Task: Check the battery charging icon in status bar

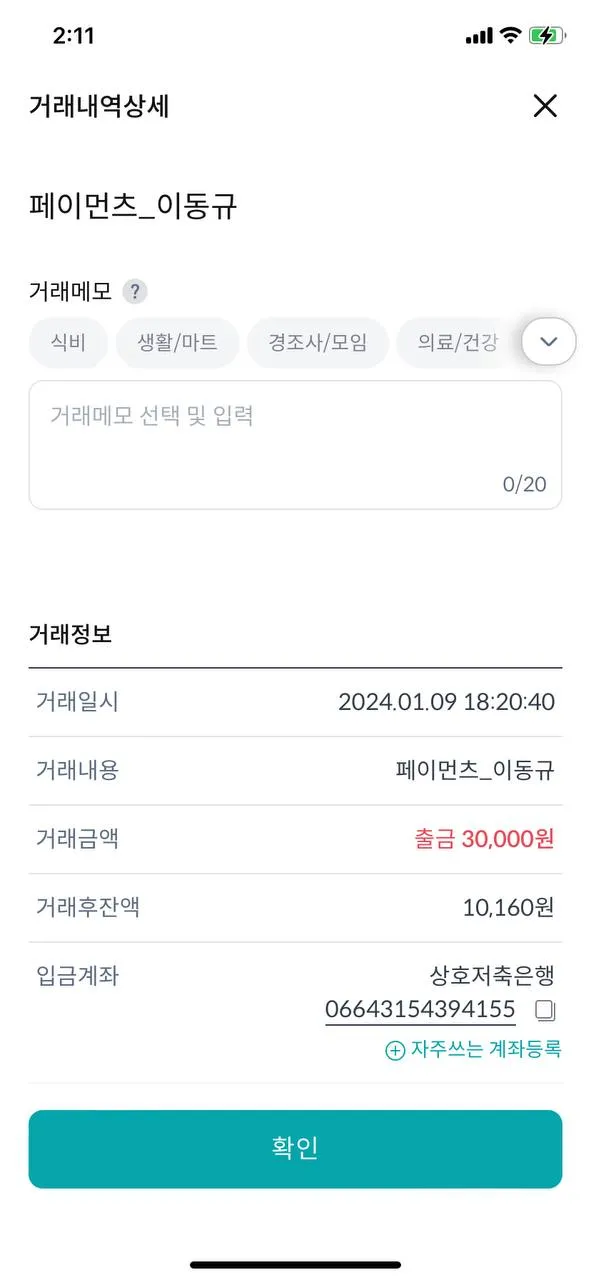Action: click(x=547, y=36)
